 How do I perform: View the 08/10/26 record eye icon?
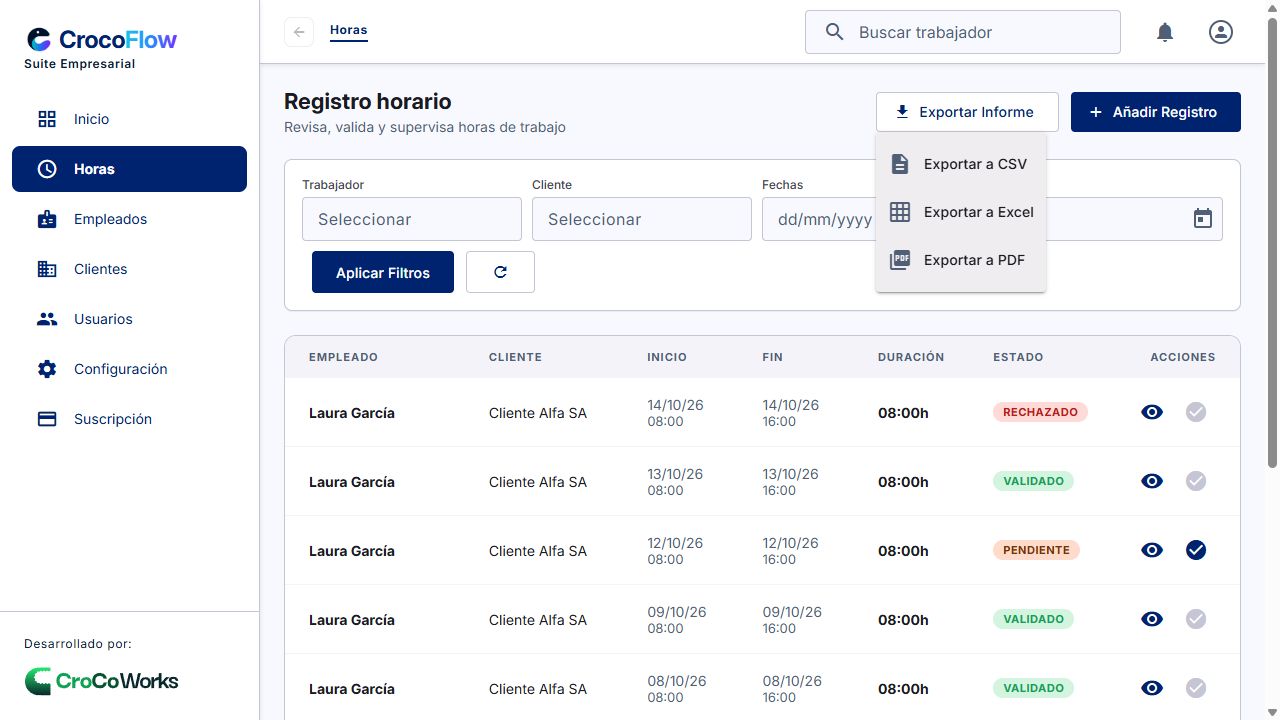click(x=1152, y=688)
